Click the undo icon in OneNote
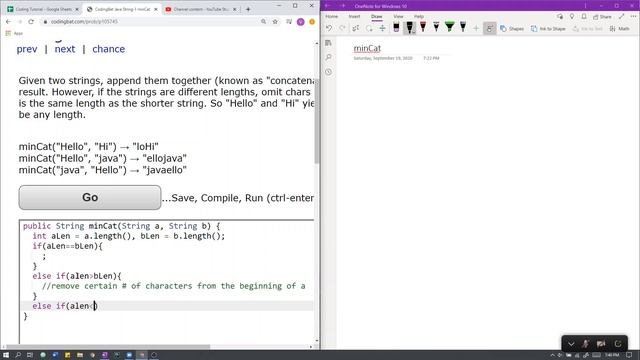The image size is (640, 360). click(x=329, y=28)
